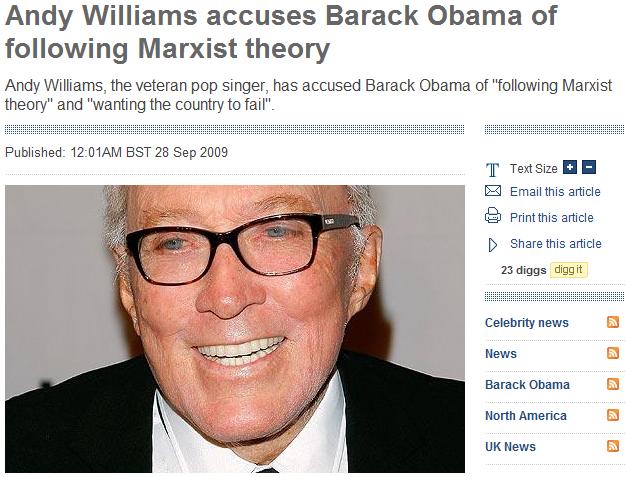Image resolution: width=627 pixels, height=477 pixels.
Task: Click Barack Obama RSS feed icon
Action: tap(613, 384)
